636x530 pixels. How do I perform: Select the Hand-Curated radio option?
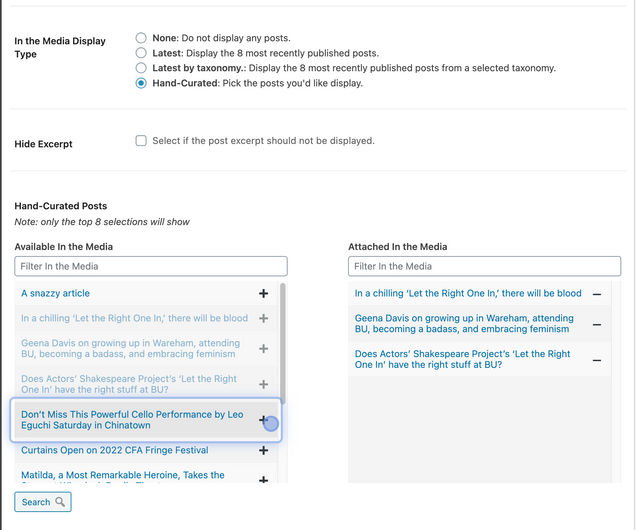click(141, 83)
